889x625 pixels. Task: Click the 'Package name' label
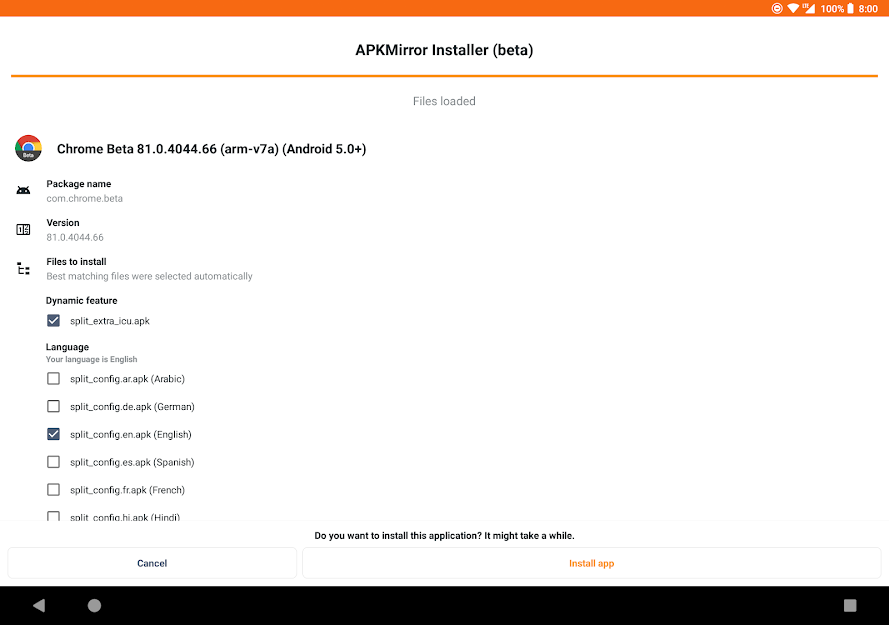[79, 184]
